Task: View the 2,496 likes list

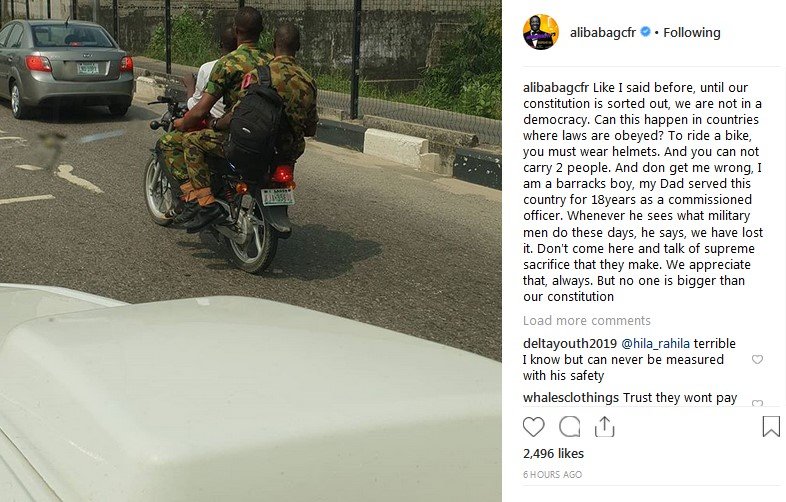Action: tap(553, 453)
